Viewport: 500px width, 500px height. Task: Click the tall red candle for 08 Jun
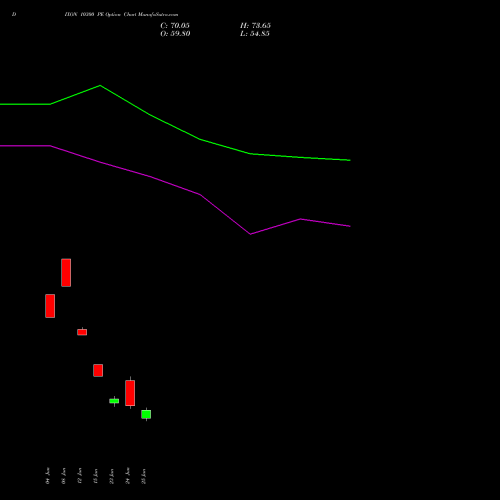click(66, 273)
